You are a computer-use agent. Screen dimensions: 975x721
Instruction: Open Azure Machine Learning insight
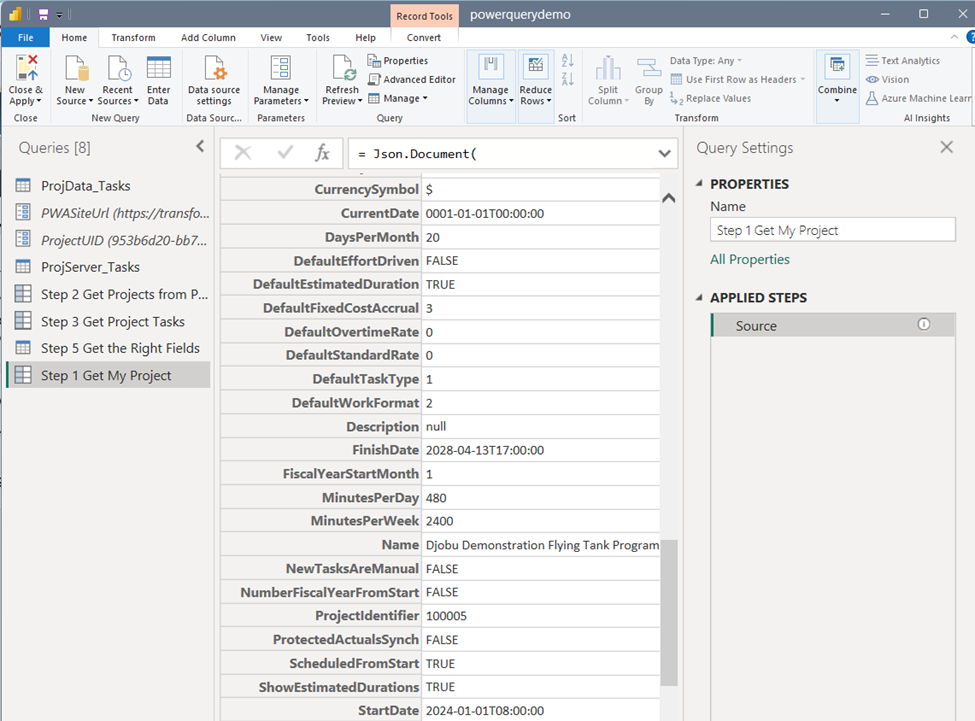point(918,98)
